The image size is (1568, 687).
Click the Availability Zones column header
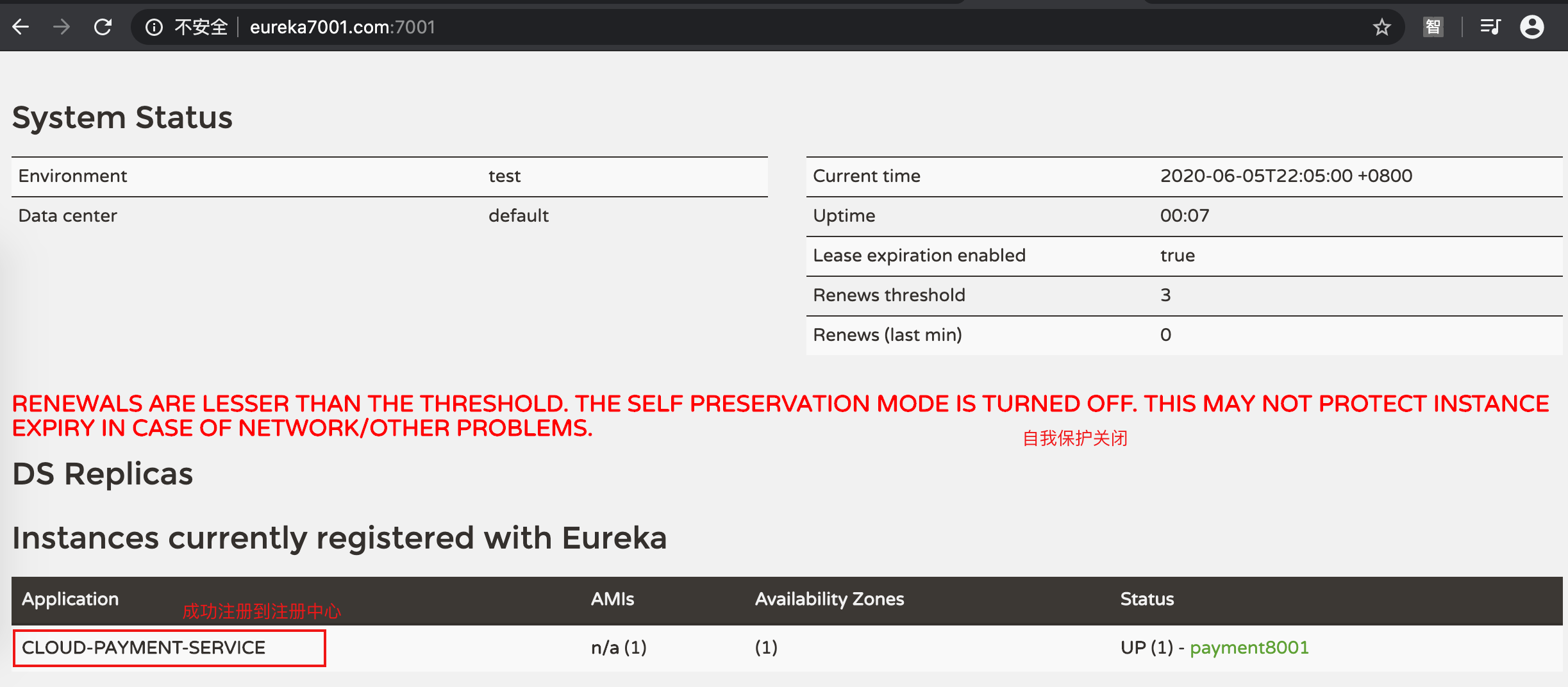pos(830,599)
